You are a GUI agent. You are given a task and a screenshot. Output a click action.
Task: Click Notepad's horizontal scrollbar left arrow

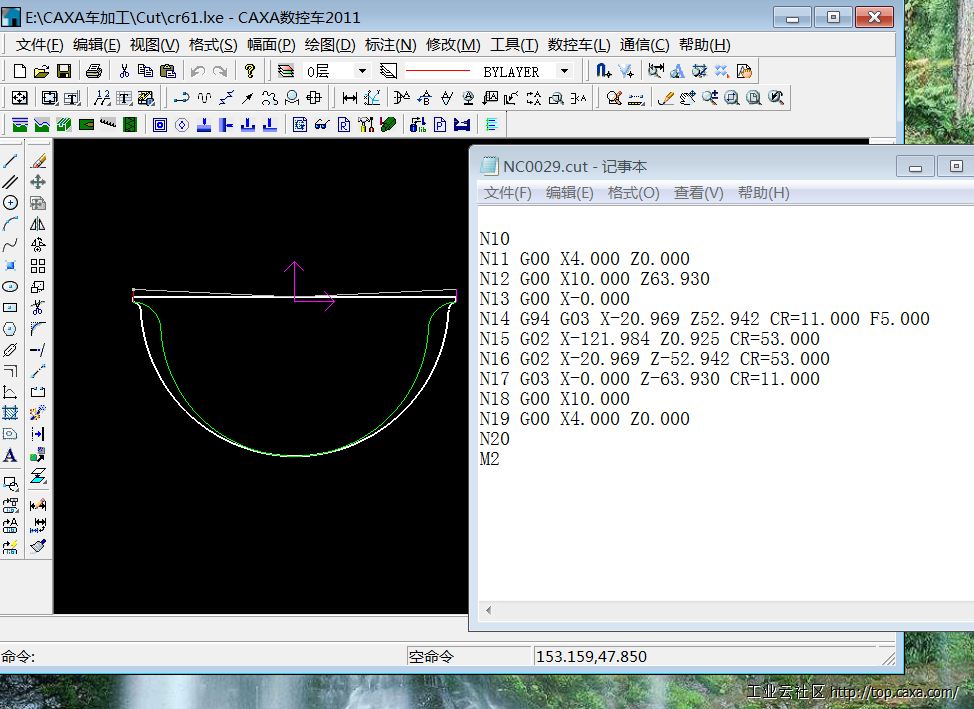pyautogui.click(x=488, y=609)
